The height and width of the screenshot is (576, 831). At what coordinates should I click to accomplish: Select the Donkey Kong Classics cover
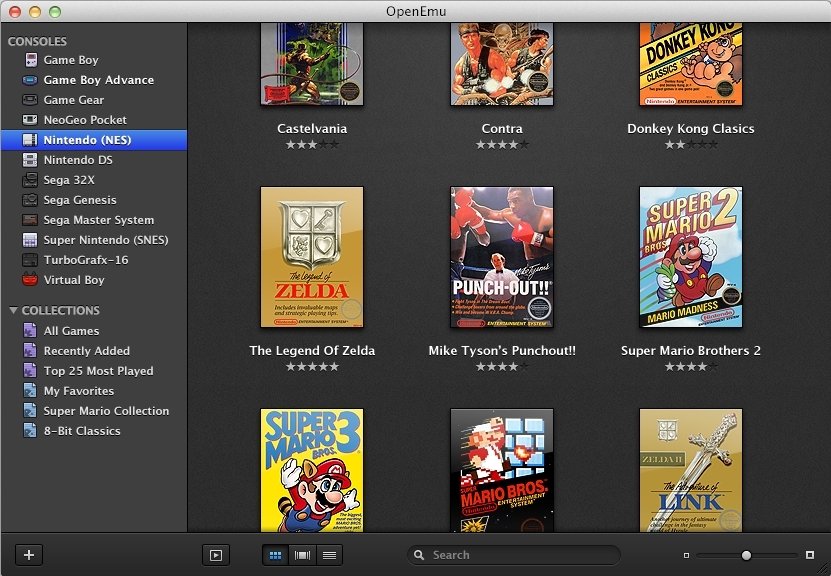click(x=691, y=64)
